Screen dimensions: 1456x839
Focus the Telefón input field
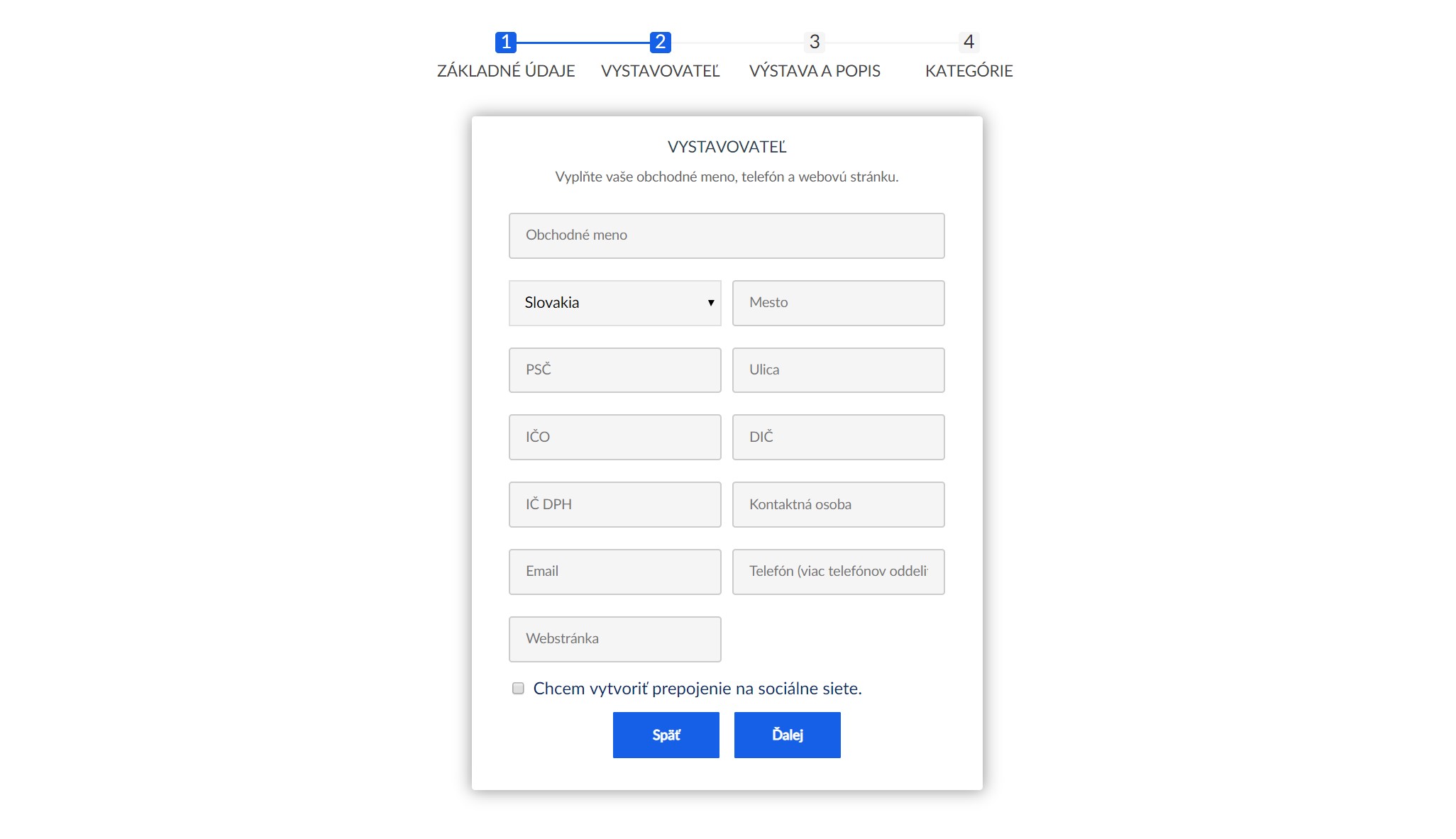[x=838, y=572]
